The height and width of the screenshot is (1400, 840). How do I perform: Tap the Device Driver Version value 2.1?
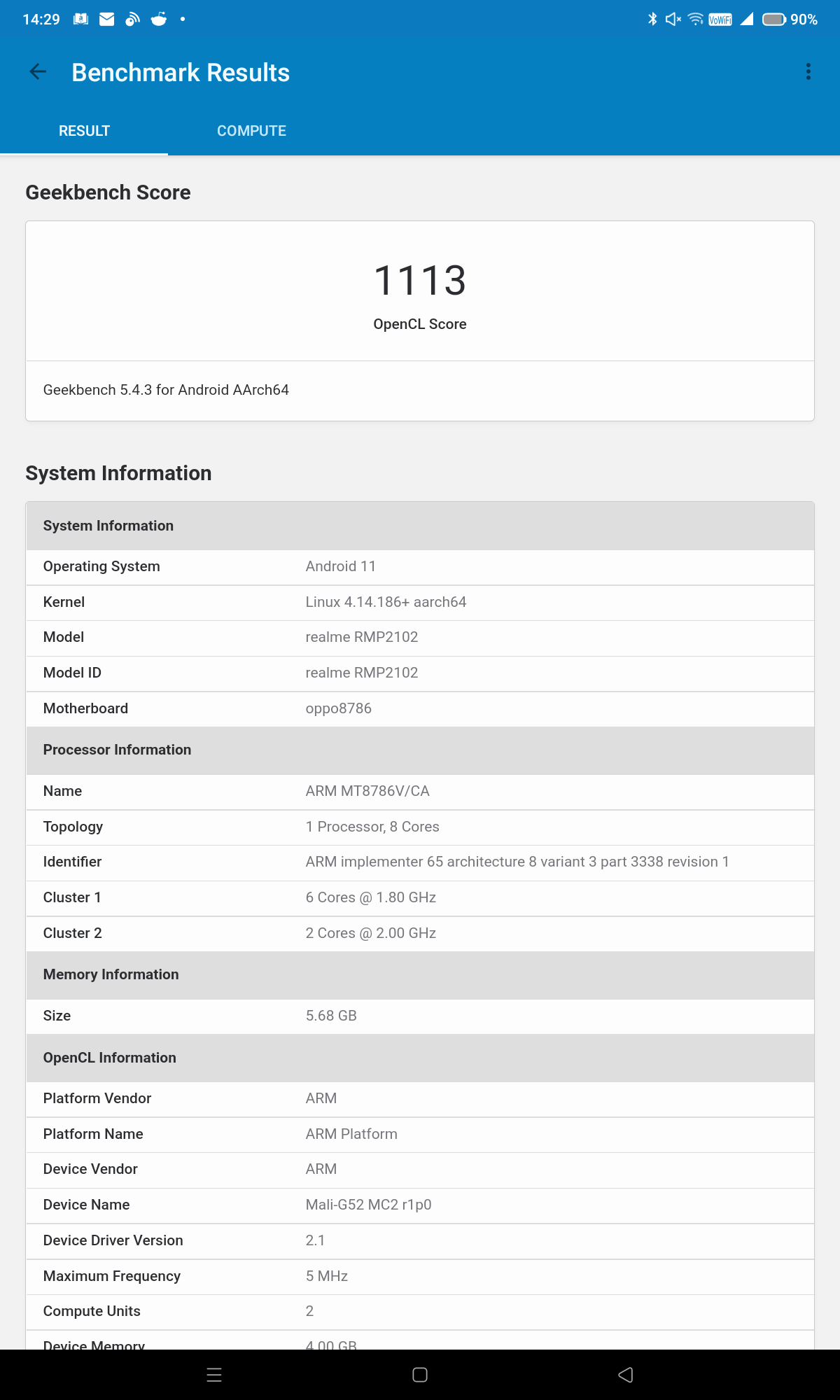[315, 1240]
